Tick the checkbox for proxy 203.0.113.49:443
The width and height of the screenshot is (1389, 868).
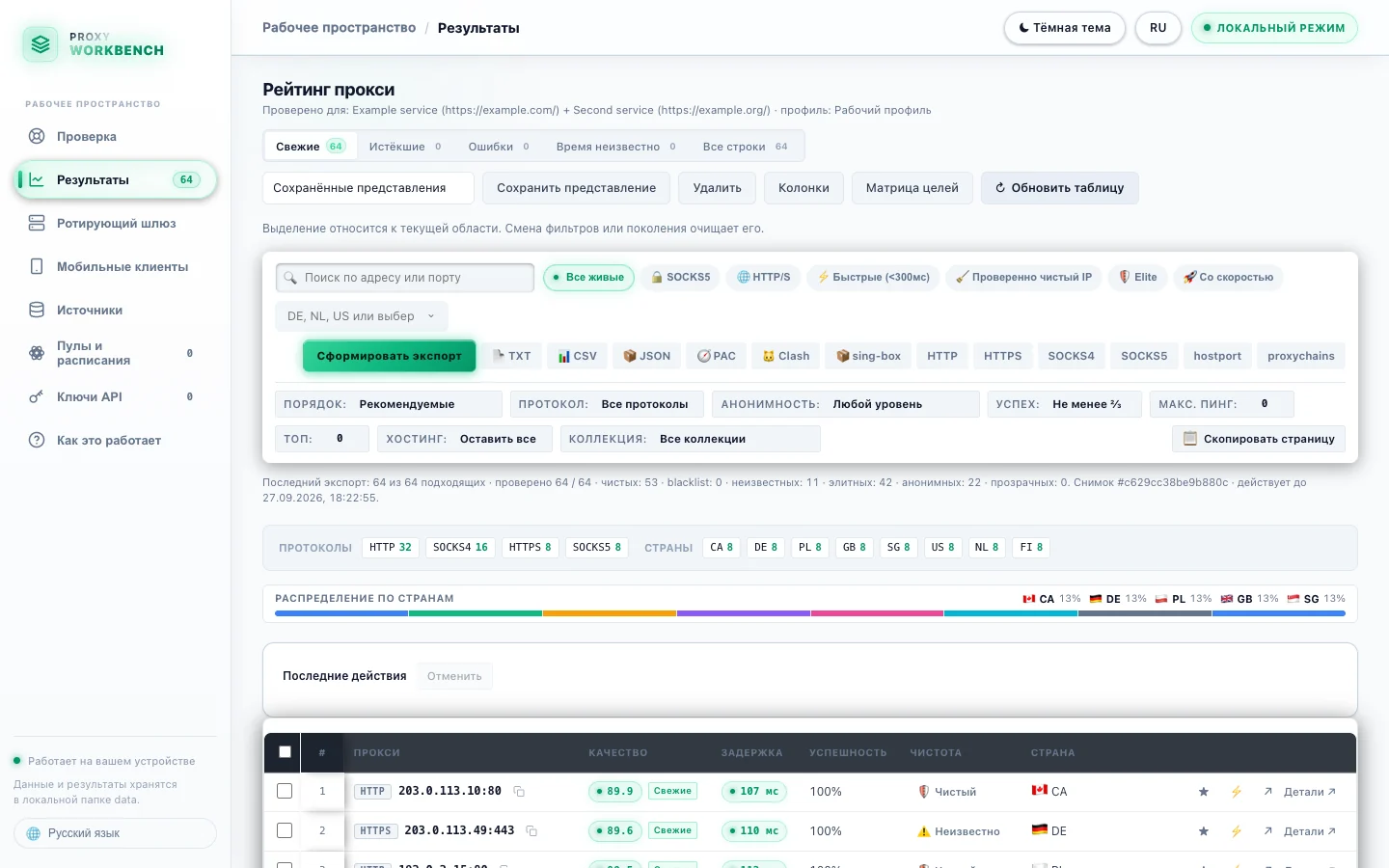[x=285, y=830]
